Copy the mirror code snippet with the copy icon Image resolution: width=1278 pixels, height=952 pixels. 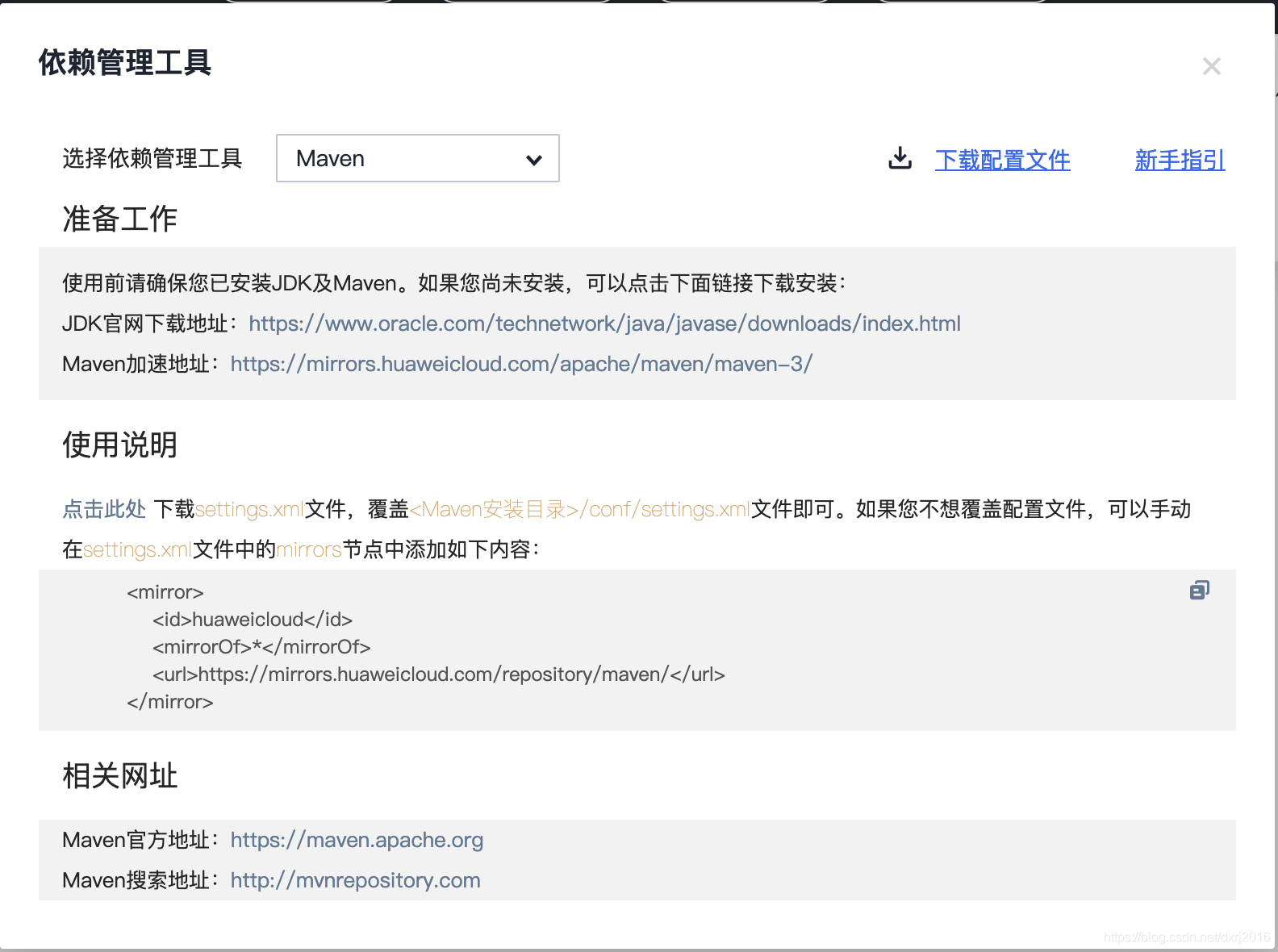tap(1200, 590)
